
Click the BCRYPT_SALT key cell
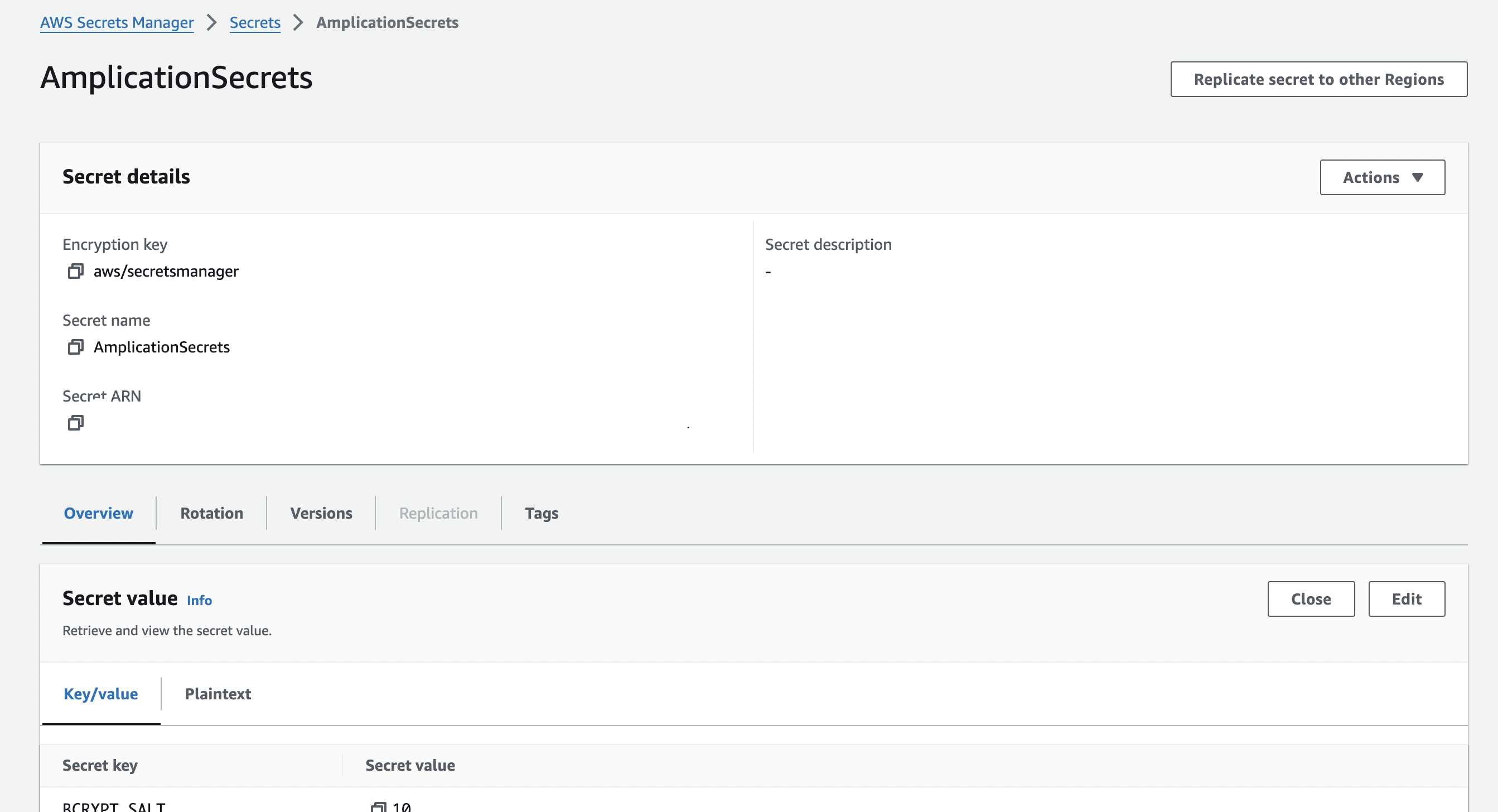pos(114,806)
